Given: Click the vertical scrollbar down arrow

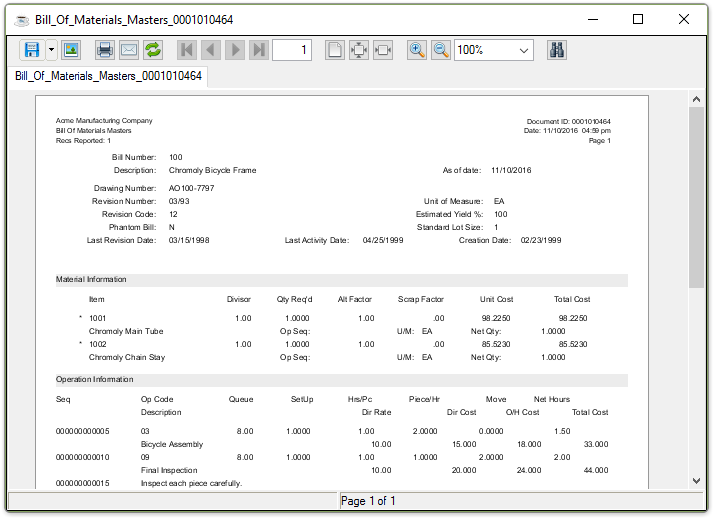Looking at the screenshot, I should 696,480.
